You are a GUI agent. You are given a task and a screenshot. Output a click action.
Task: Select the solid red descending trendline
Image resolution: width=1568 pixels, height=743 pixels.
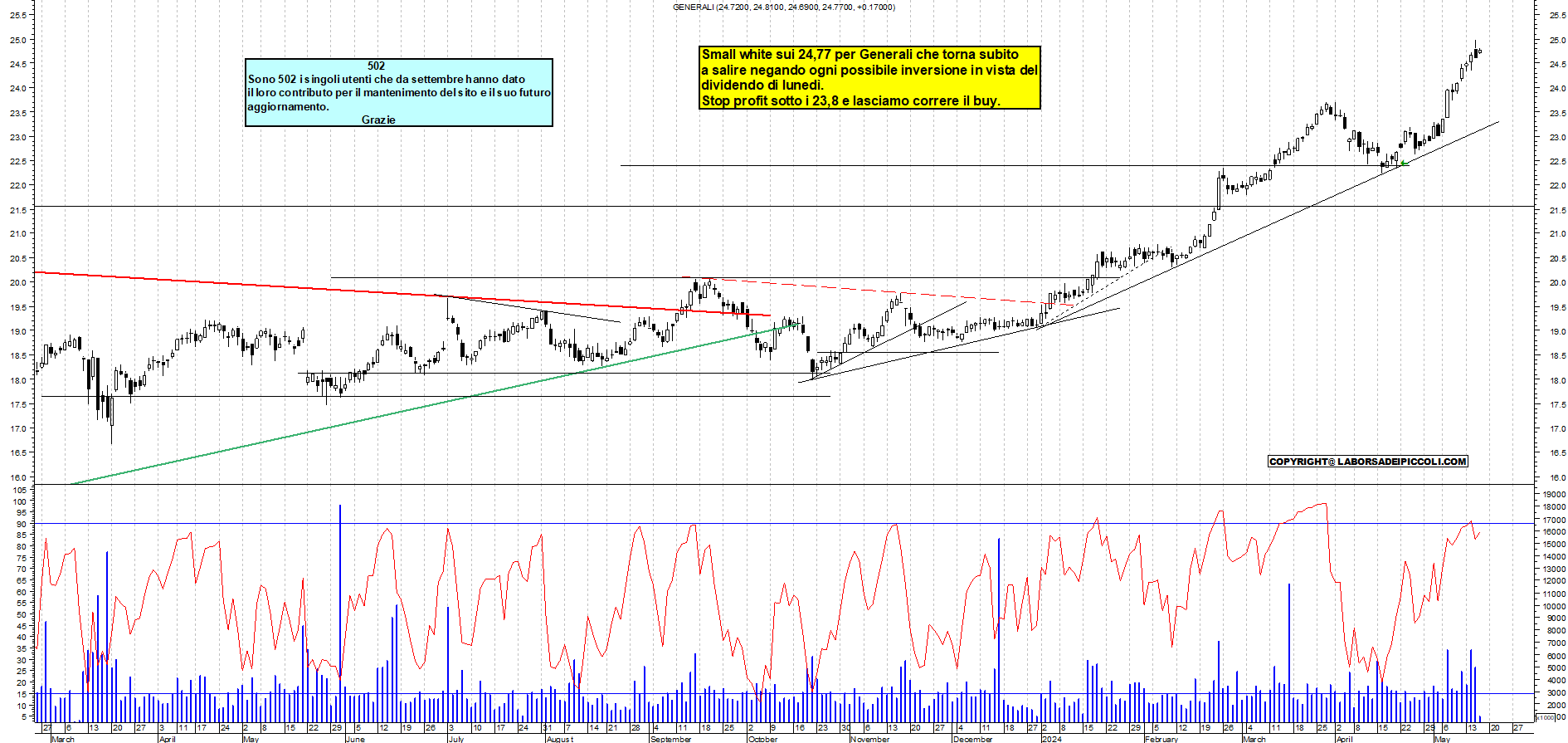(402, 294)
